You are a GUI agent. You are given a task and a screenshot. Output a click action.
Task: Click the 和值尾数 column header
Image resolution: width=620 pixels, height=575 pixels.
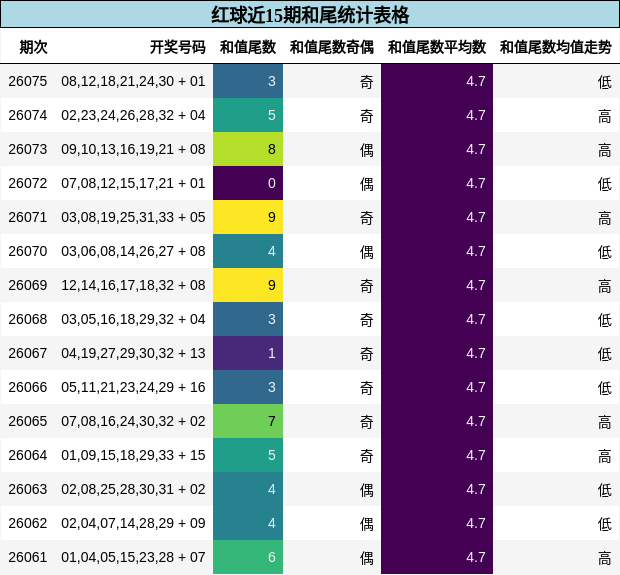point(248,47)
